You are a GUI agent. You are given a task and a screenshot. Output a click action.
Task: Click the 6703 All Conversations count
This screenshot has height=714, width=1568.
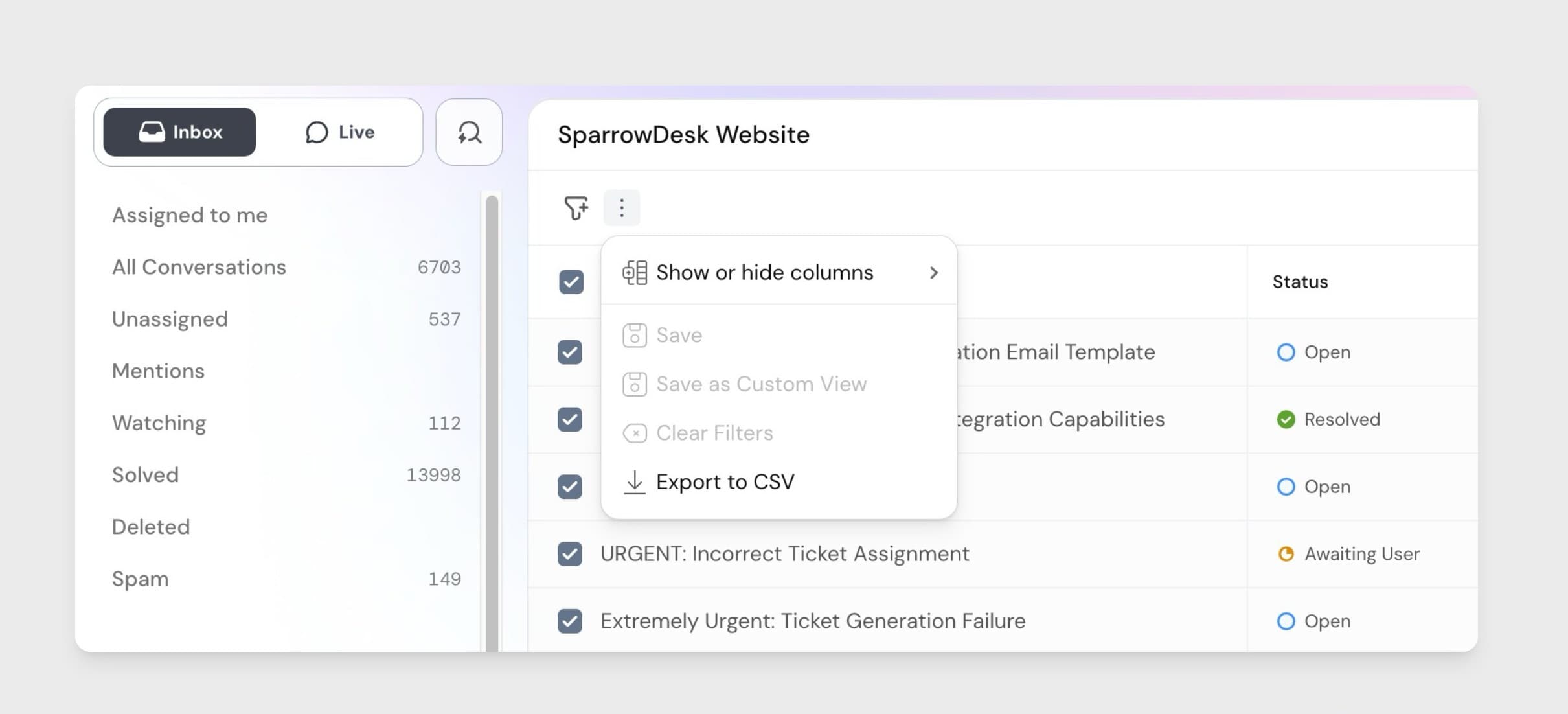(439, 268)
